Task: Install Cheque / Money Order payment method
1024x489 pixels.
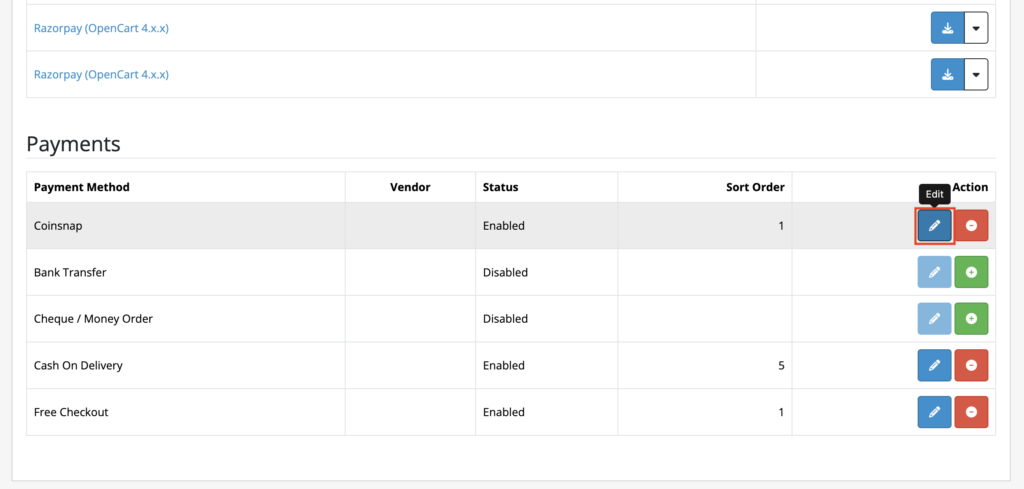Action: pos(971,319)
